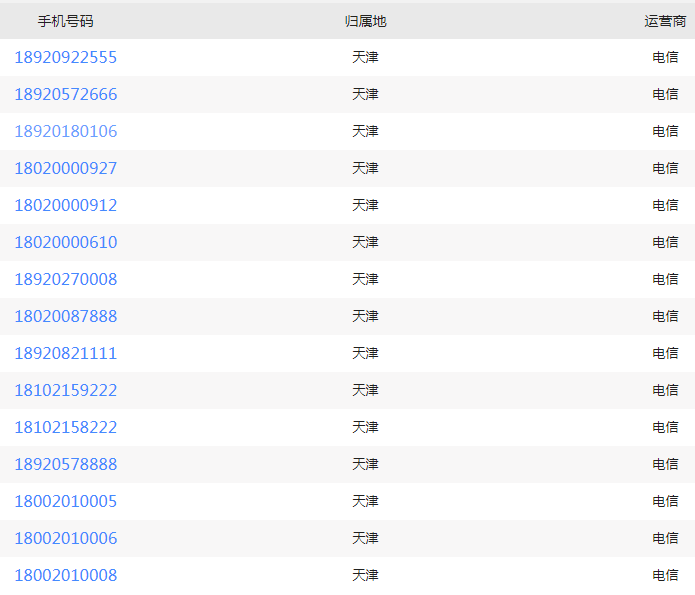Viewport: 695px width, 595px height.
Task: Select 天津 in the 18920922555 row
Action: [366, 57]
